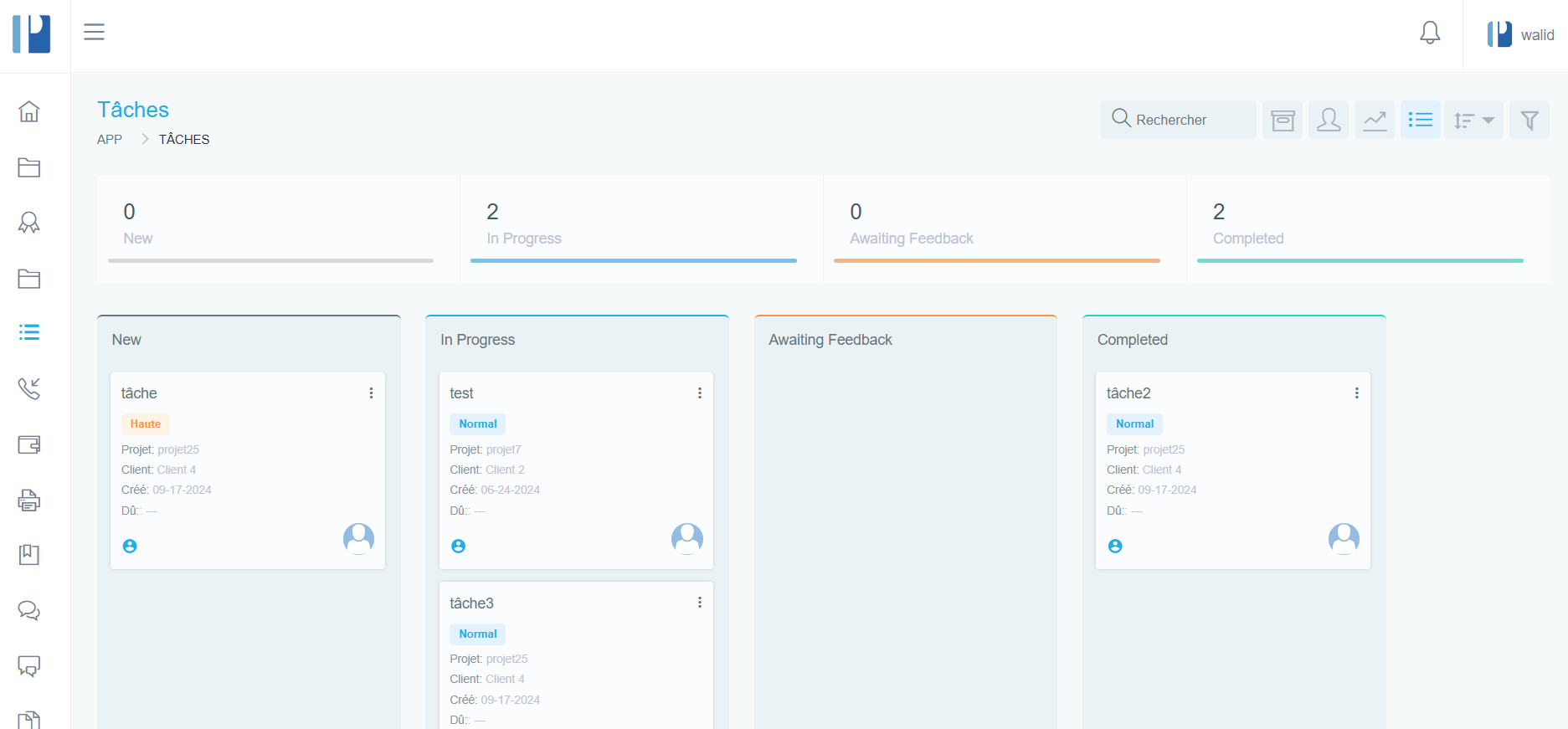This screenshot has width=1568, height=729.
Task: Click the APP breadcrumb link
Action: (110, 140)
